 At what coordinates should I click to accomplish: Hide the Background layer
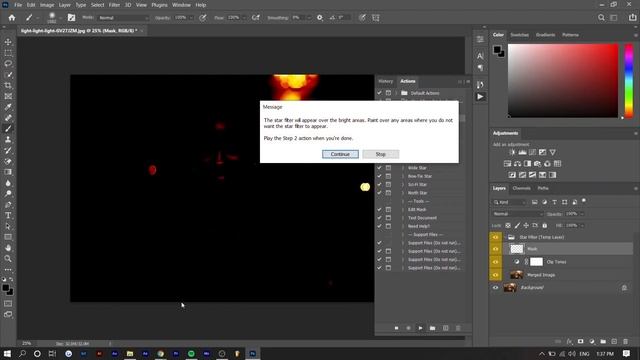click(x=496, y=287)
